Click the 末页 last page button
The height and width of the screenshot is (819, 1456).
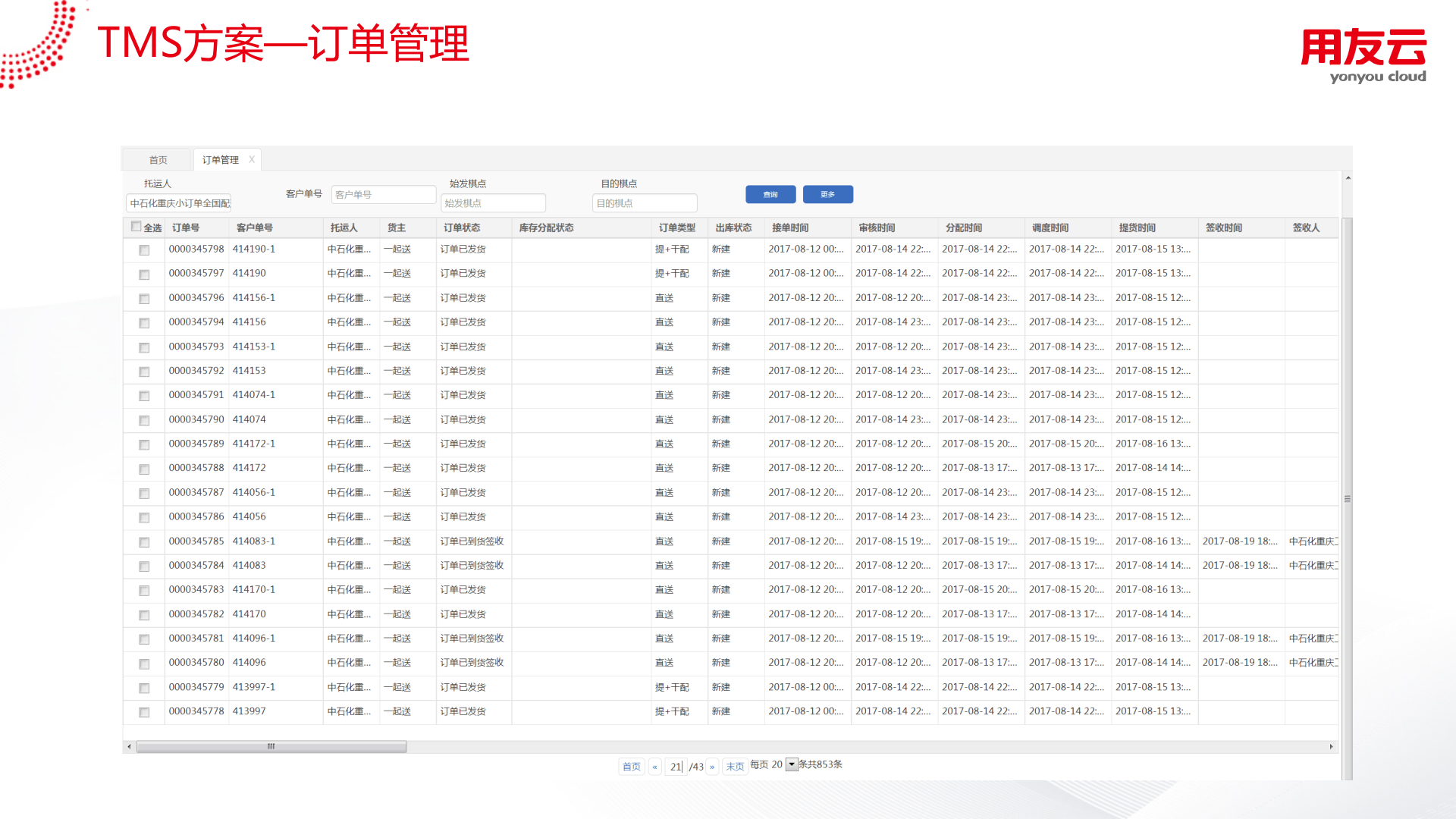click(x=734, y=767)
